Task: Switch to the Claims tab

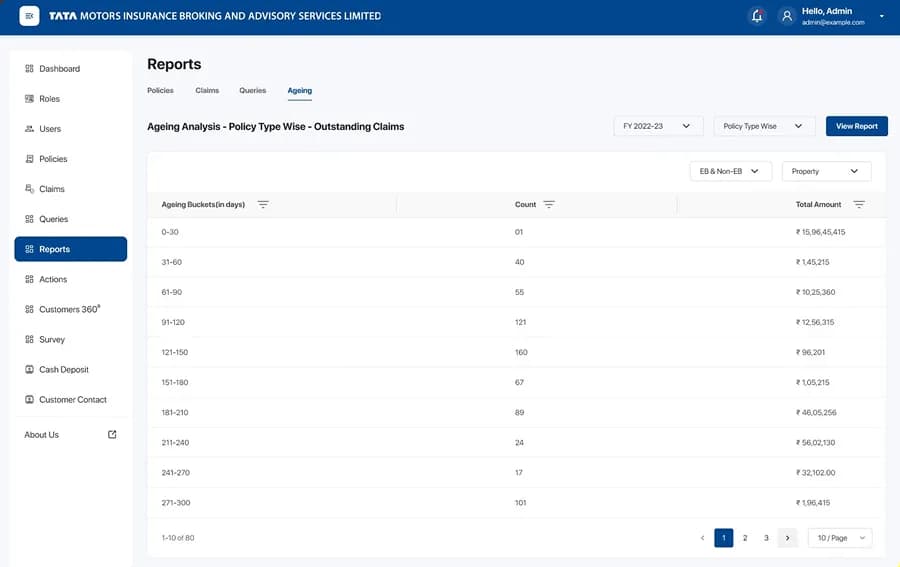Action: [x=207, y=91]
